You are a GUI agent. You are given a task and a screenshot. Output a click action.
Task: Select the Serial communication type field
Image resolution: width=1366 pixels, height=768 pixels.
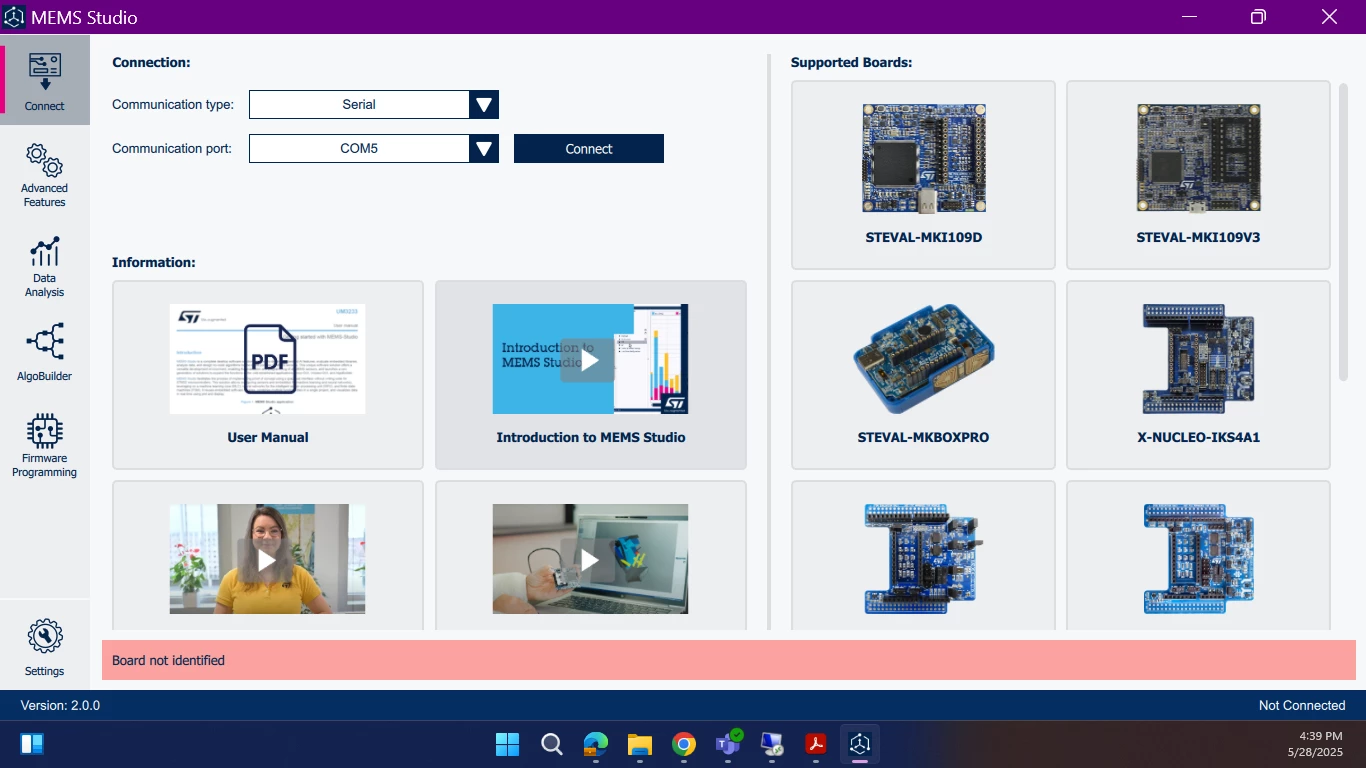(359, 104)
